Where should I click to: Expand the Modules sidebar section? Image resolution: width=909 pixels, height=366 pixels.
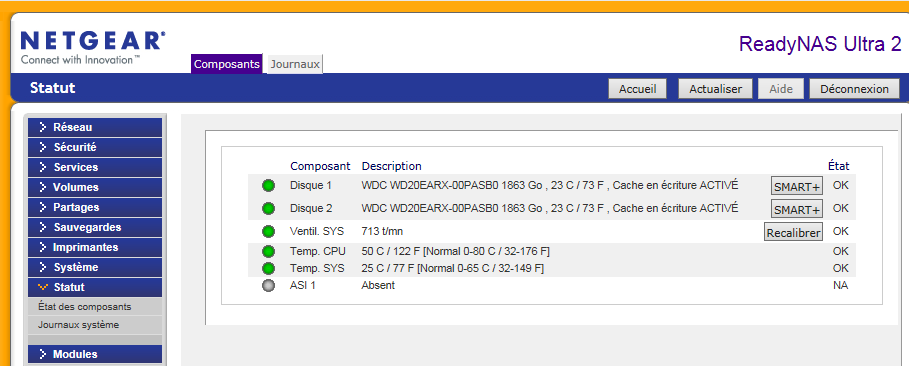[x=95, y=354]
